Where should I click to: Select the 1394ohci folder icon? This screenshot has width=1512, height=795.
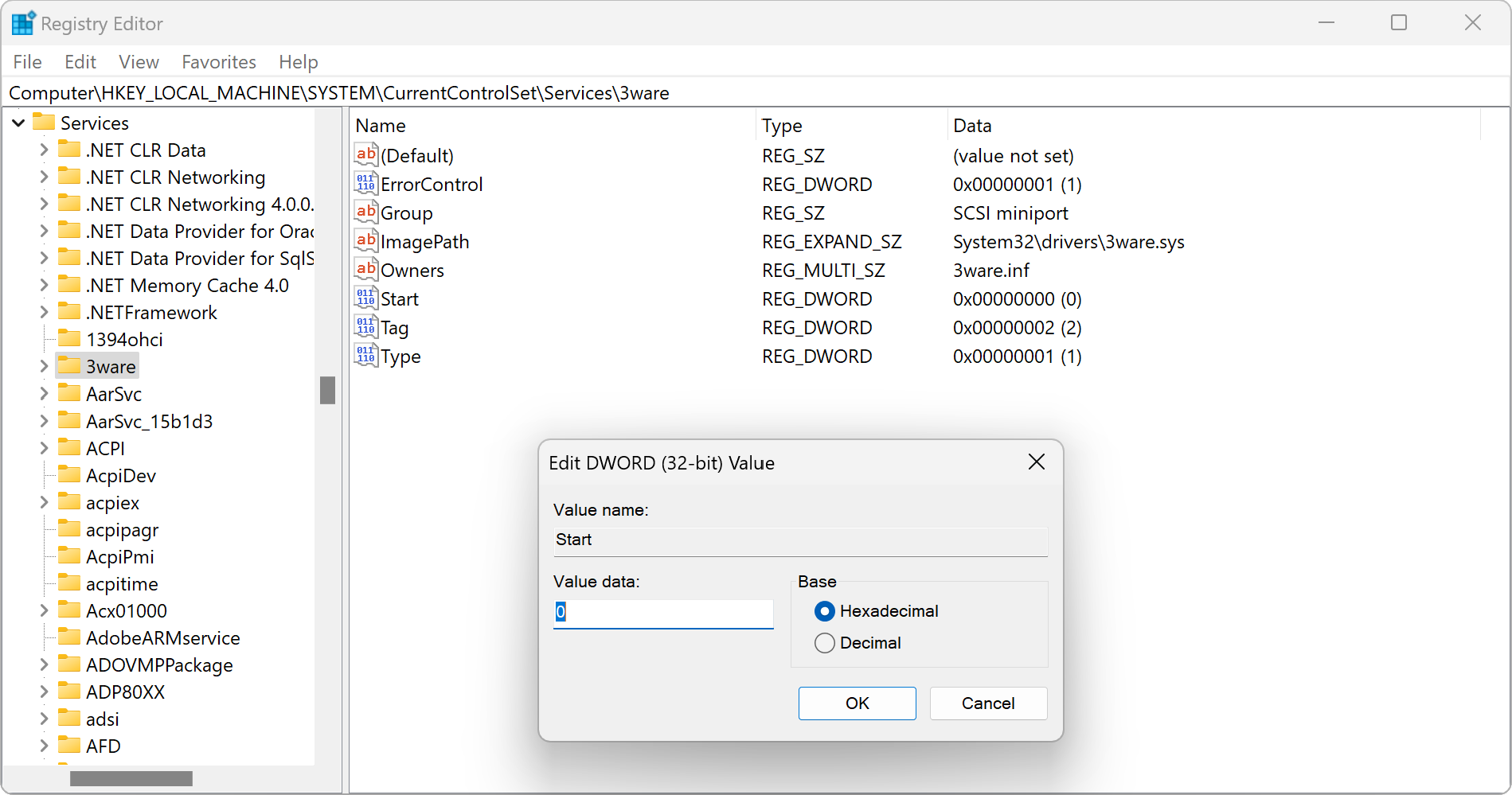coord(70,339)
